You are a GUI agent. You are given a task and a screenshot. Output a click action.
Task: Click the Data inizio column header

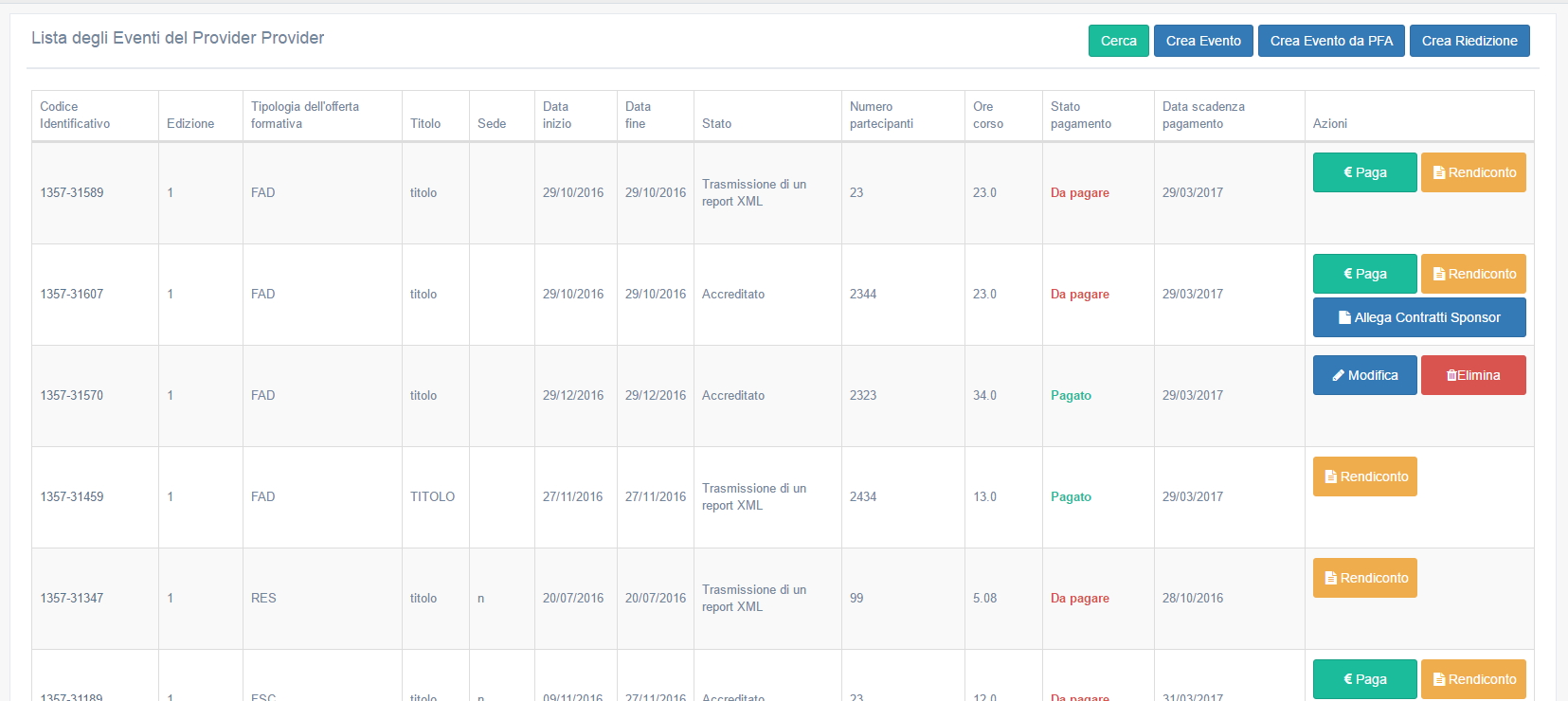point(557,116)
